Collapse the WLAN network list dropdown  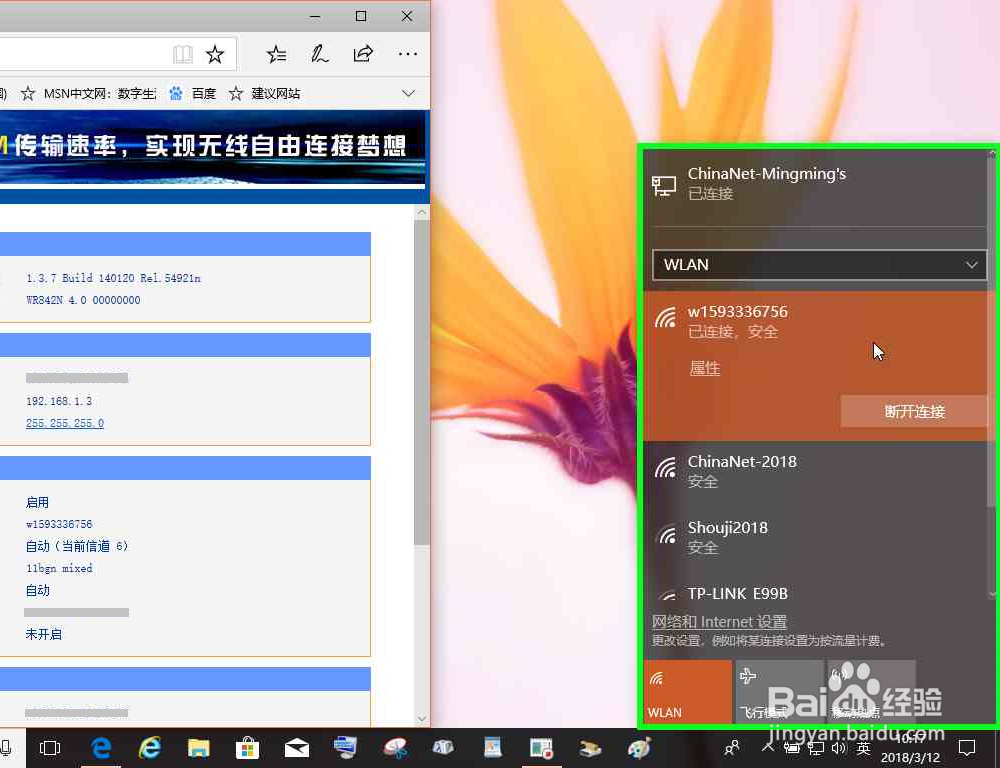[970, 264]
